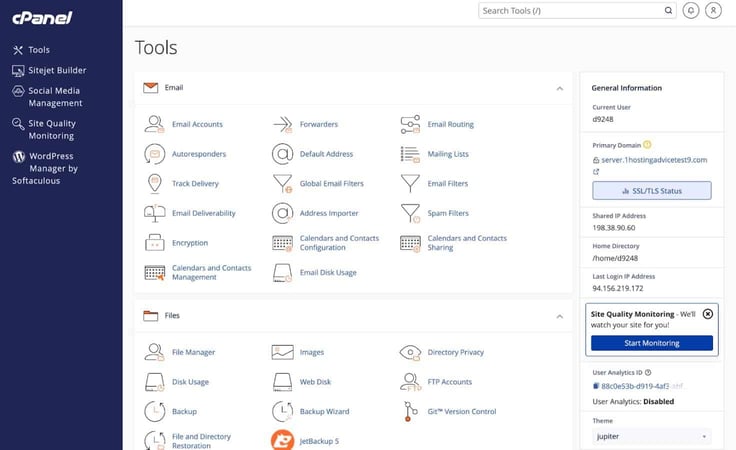This screenshot has height=450, width=736.
Task: Click Calendars and Contacts Sharing icon
Action: point(410,243)
